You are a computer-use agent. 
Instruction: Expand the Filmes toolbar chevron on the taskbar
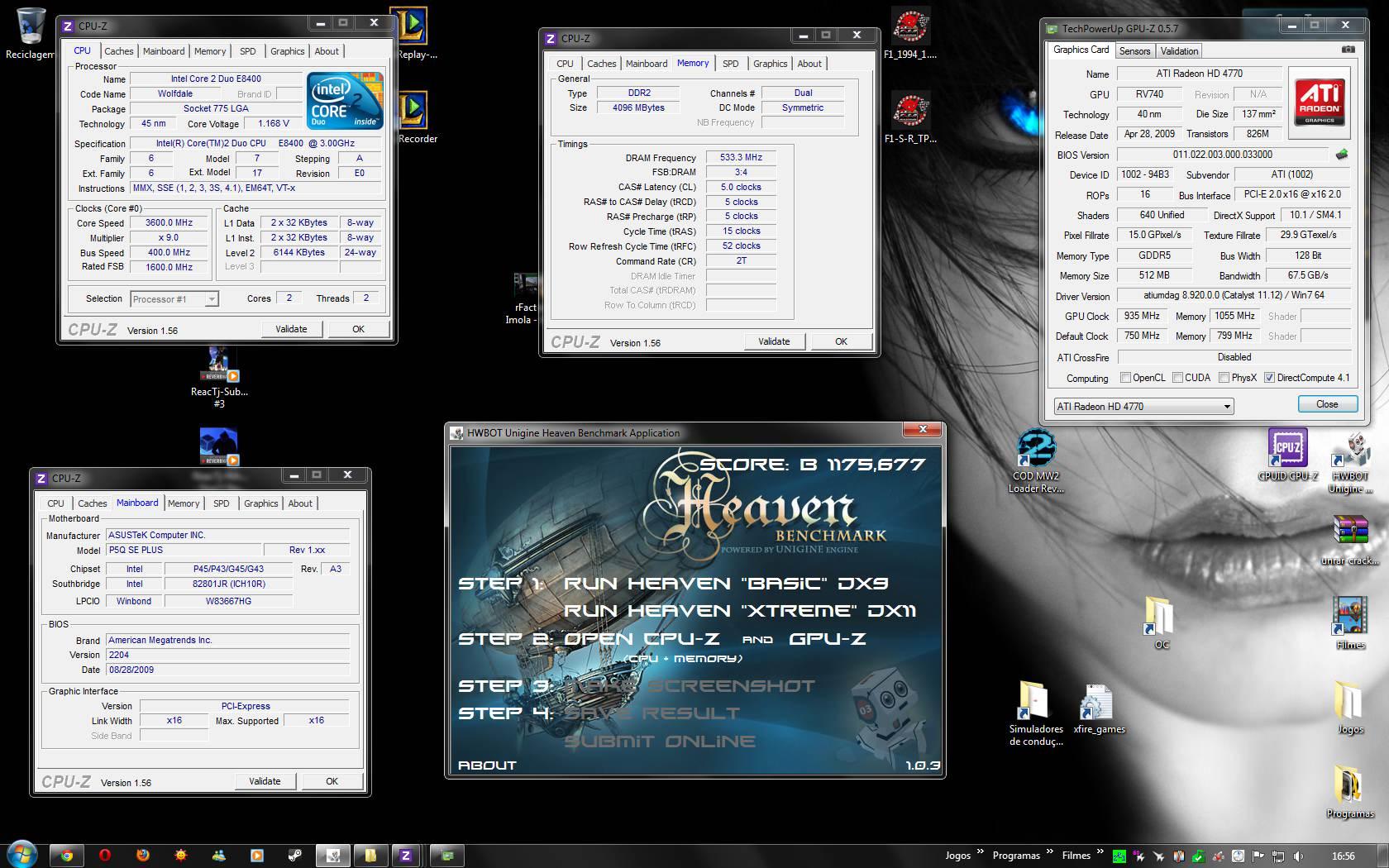click(x=1100, y=851)
